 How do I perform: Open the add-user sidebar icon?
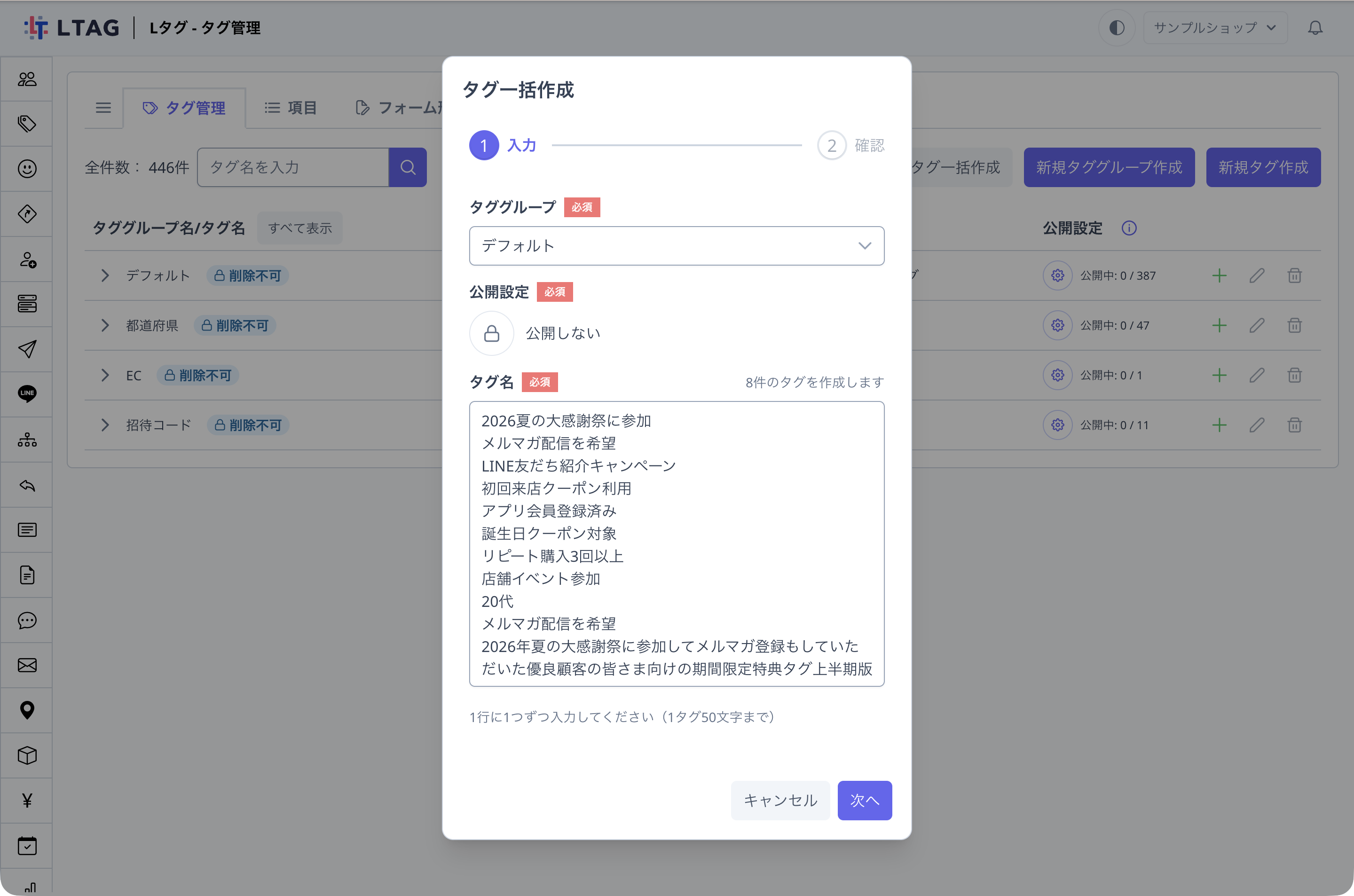(27, 259)
